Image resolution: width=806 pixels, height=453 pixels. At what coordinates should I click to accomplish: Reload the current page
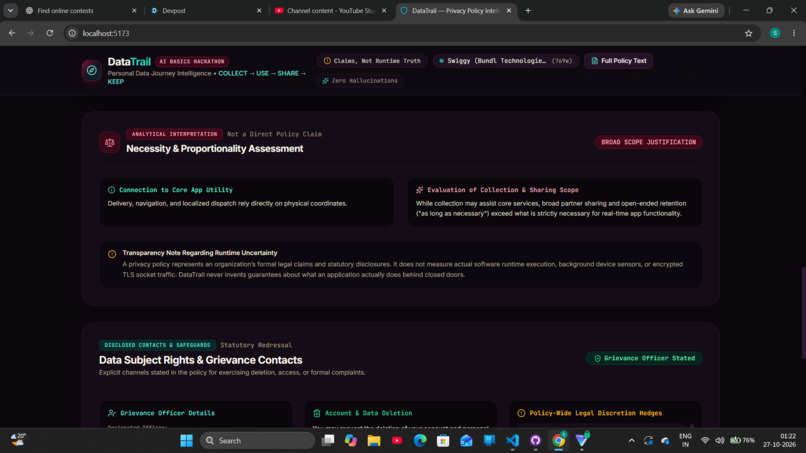coord(49,33)
